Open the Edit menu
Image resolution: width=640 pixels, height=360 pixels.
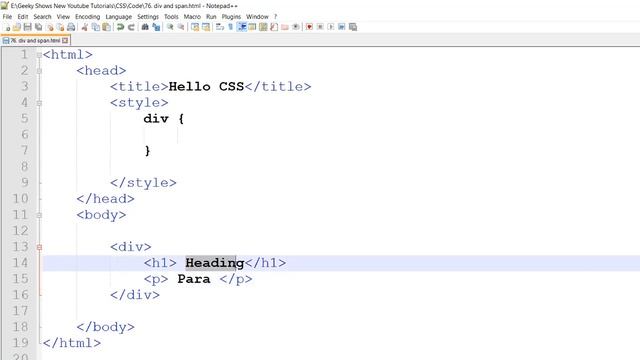point(23,17)
